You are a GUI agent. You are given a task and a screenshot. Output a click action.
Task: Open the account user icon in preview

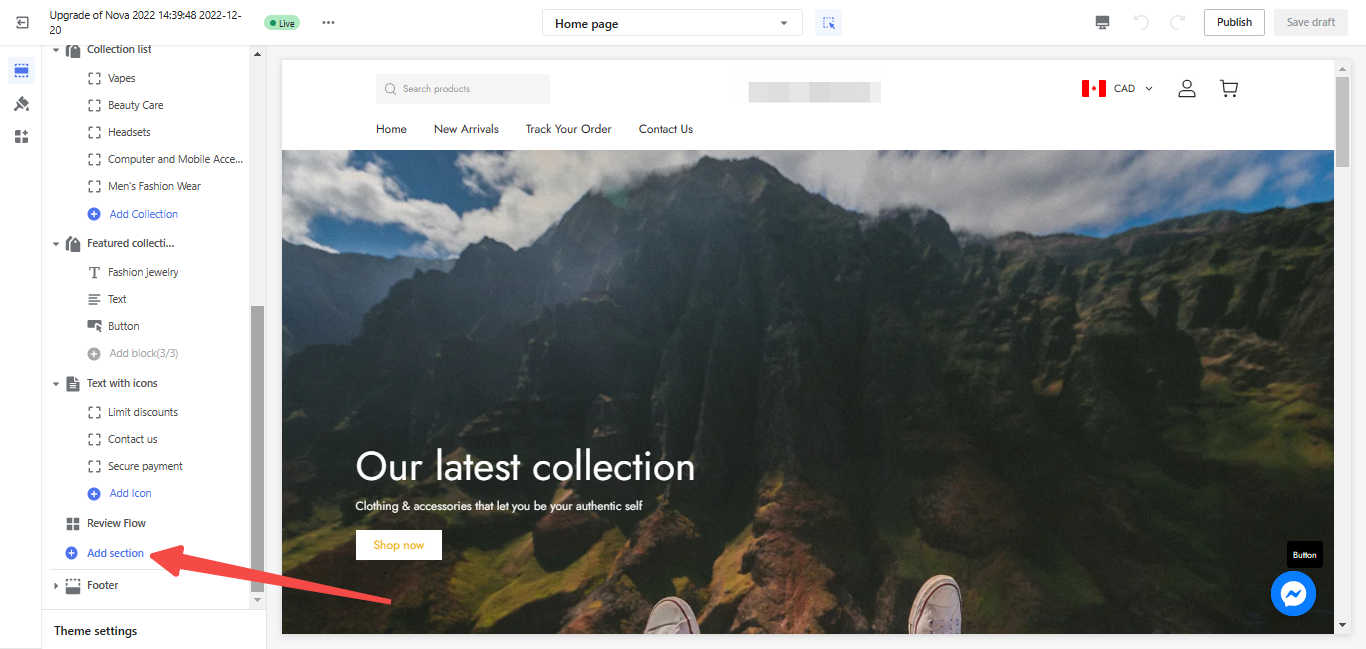1187,89
